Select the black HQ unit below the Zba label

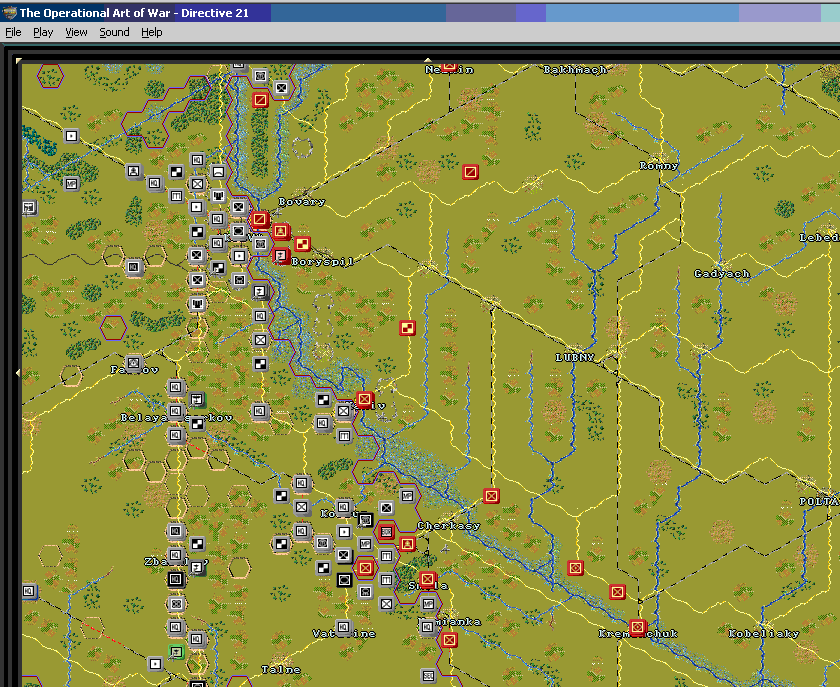pos(176,579)
